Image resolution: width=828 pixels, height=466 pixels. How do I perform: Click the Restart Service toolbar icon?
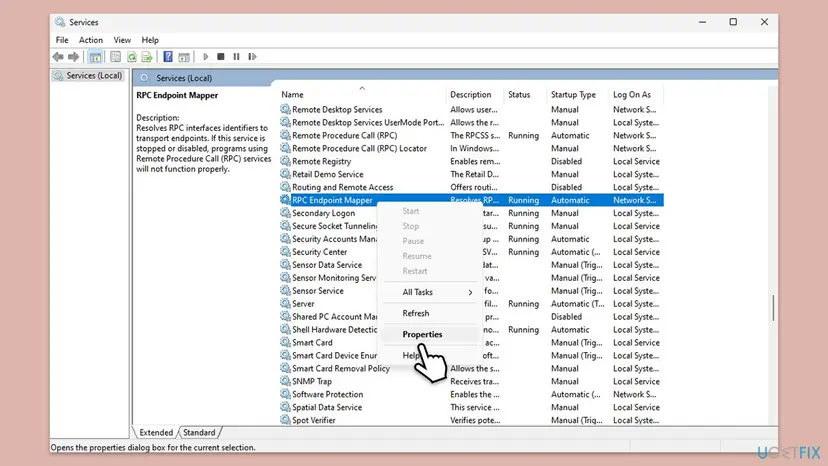pyautogui.click(x=252, y=57)
